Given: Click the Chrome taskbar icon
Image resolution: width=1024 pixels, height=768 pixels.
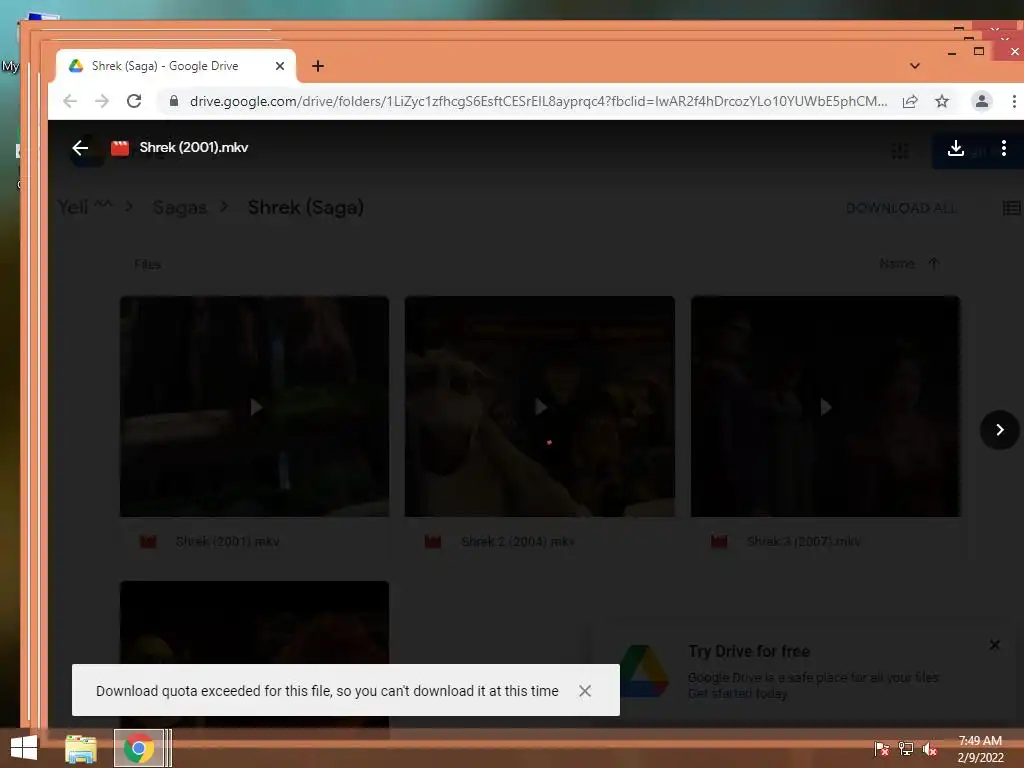Looking at the screenshot, I should tap(138, 748).
